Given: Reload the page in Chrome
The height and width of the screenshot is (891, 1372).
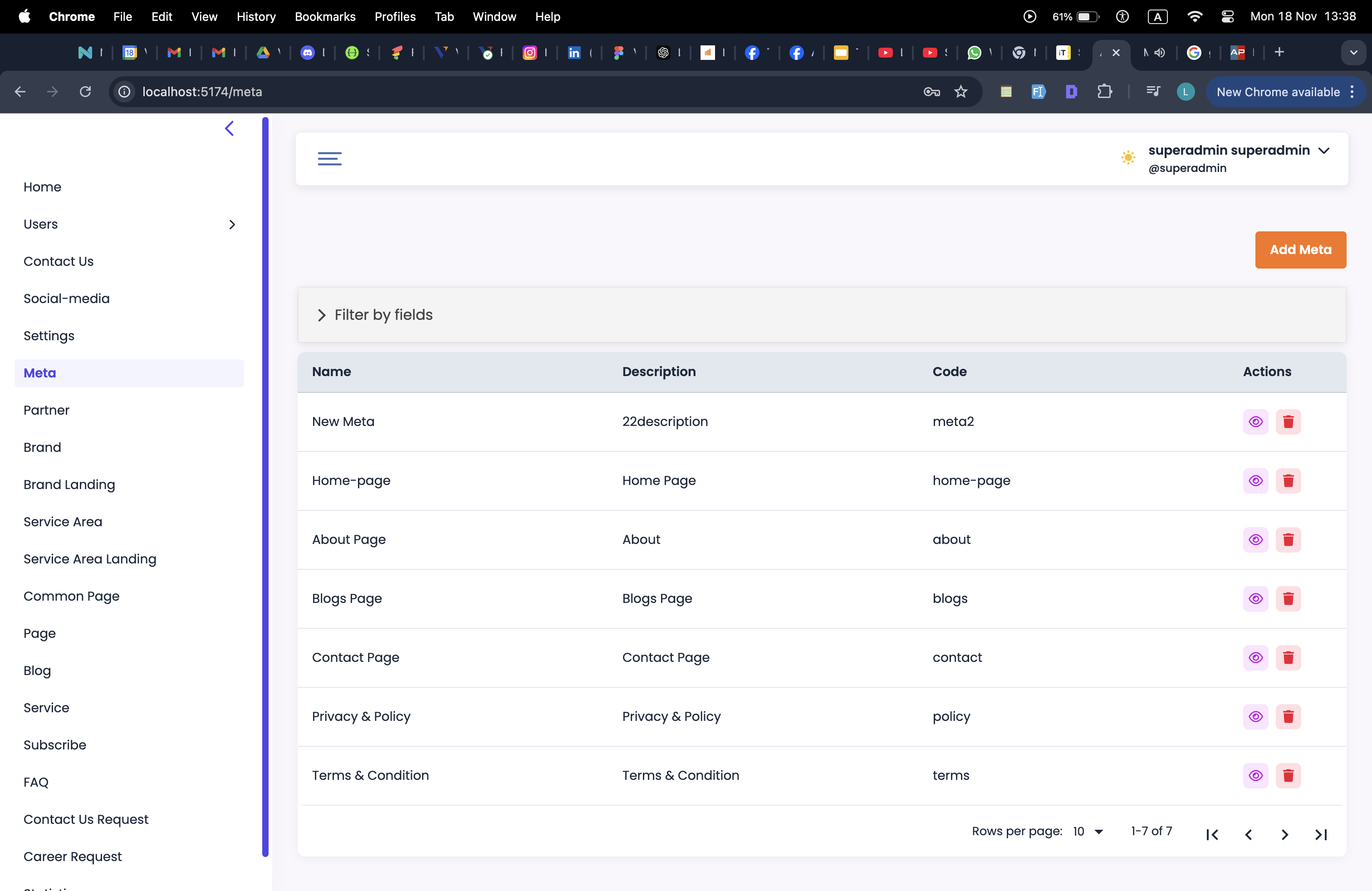Looking at the screenshot, I should [x=85, y=92].
